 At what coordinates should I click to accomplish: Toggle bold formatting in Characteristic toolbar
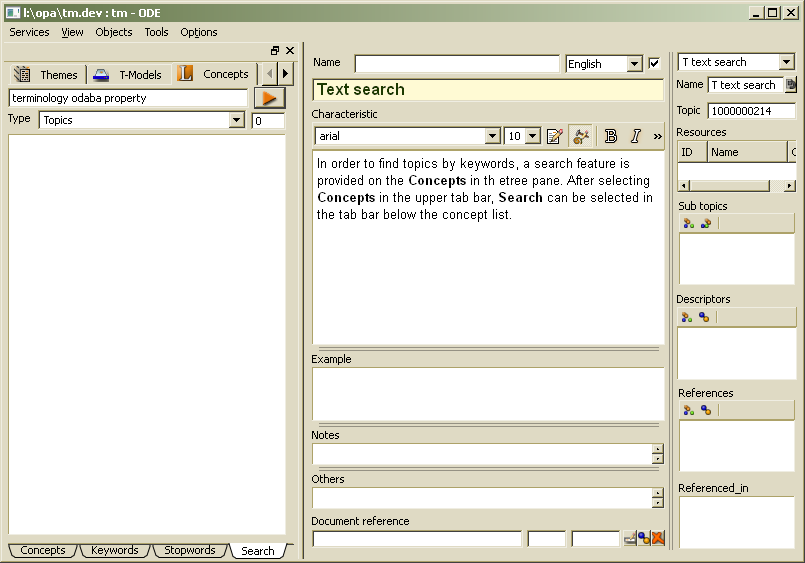611,136
